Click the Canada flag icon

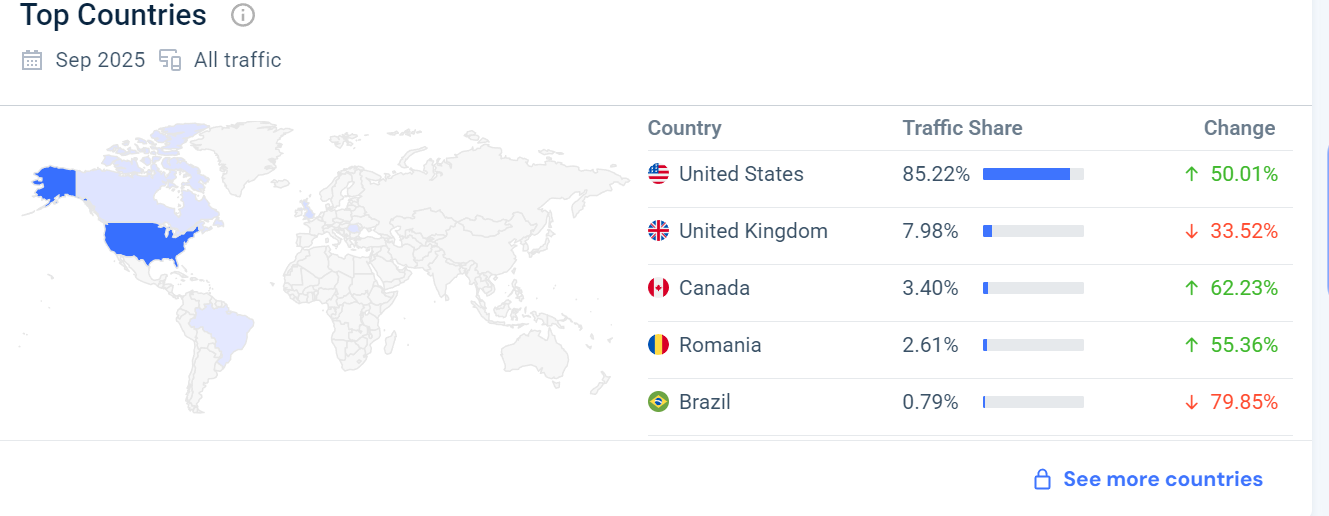659,288
